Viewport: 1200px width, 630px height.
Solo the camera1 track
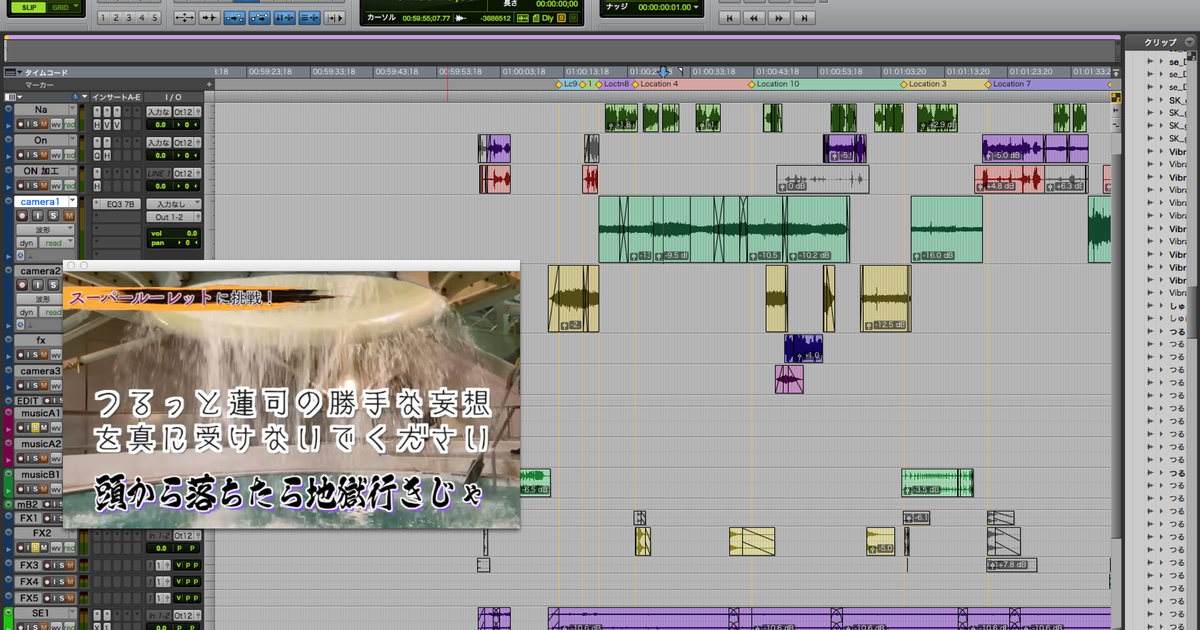click(54, 216)
